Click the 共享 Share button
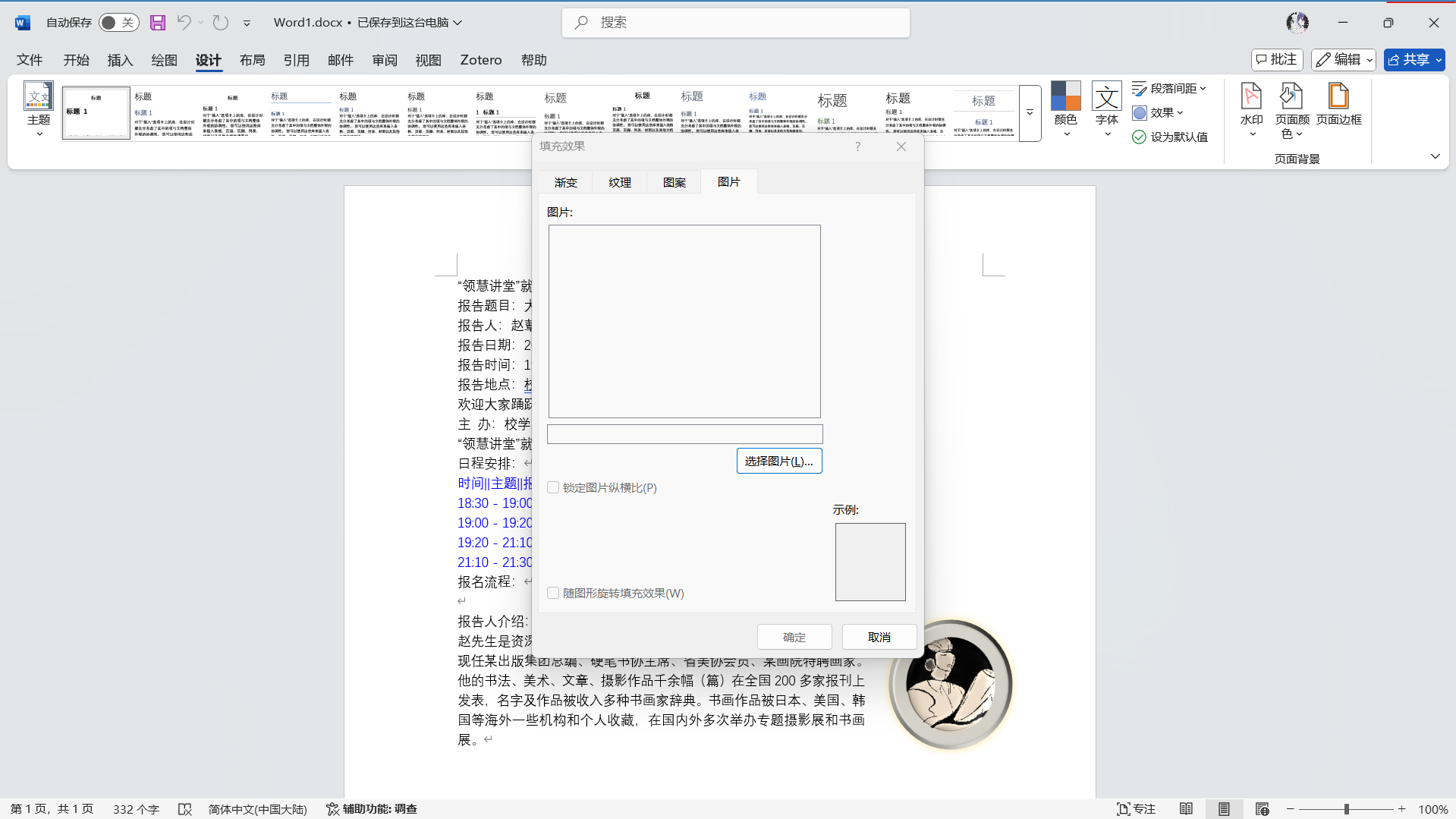Screen dimensions: 1456x819 (1414, 60)
